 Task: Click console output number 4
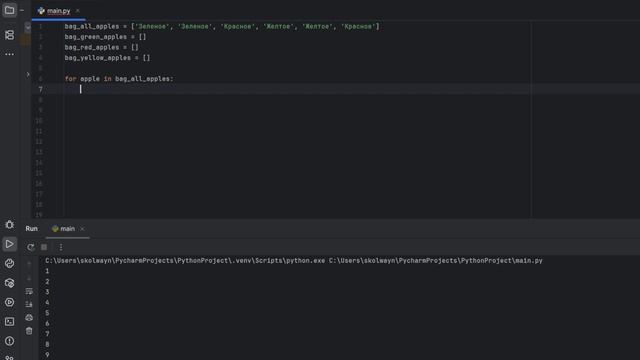click(47, 302)
